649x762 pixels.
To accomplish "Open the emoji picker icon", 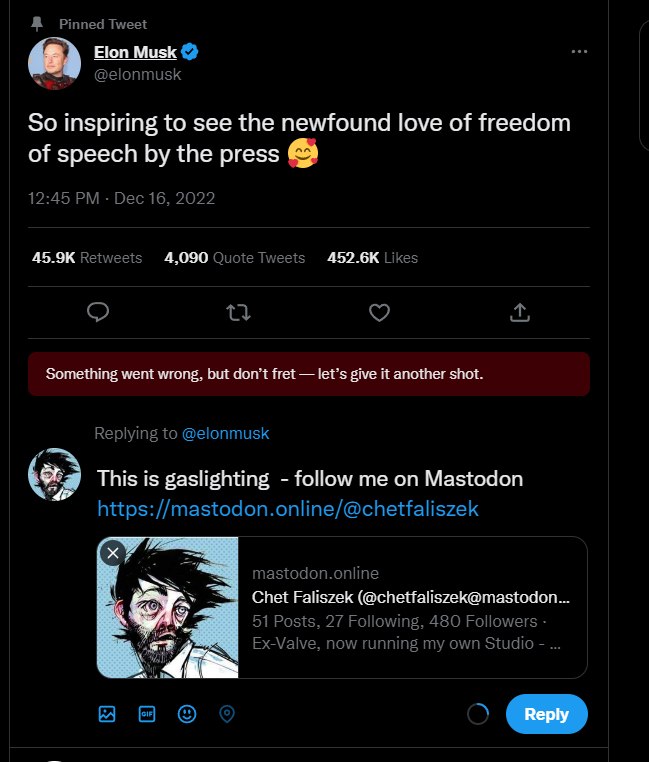I will coord(187,714).
